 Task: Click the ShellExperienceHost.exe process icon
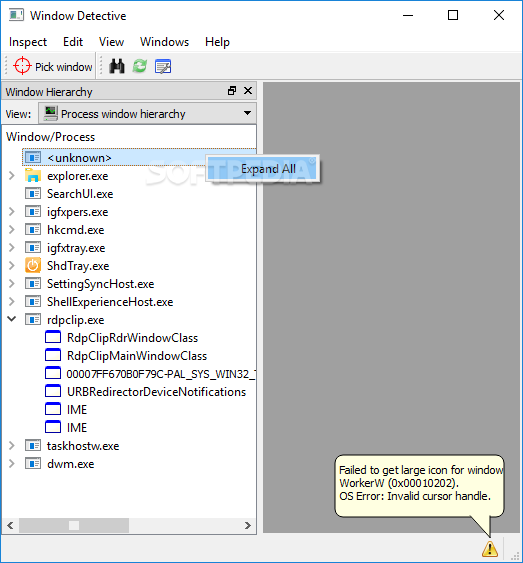33,302
